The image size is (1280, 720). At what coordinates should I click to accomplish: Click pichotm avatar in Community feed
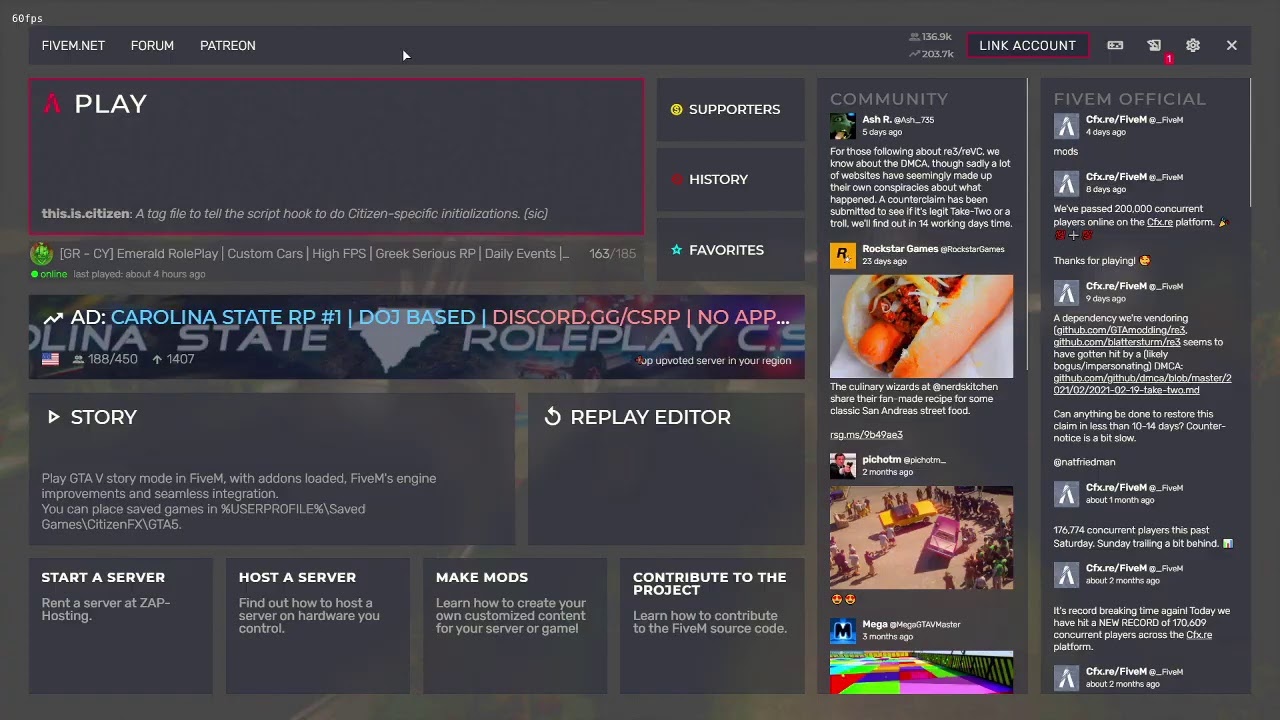pyautogui.click(x=842, y=466)
